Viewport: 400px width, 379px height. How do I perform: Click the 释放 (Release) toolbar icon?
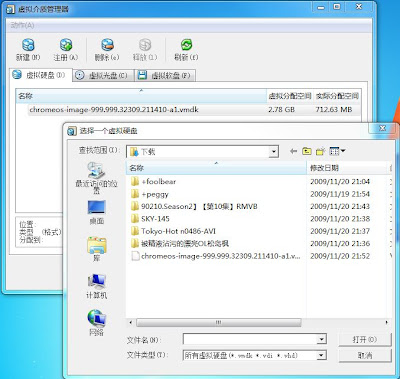point(145,45)
